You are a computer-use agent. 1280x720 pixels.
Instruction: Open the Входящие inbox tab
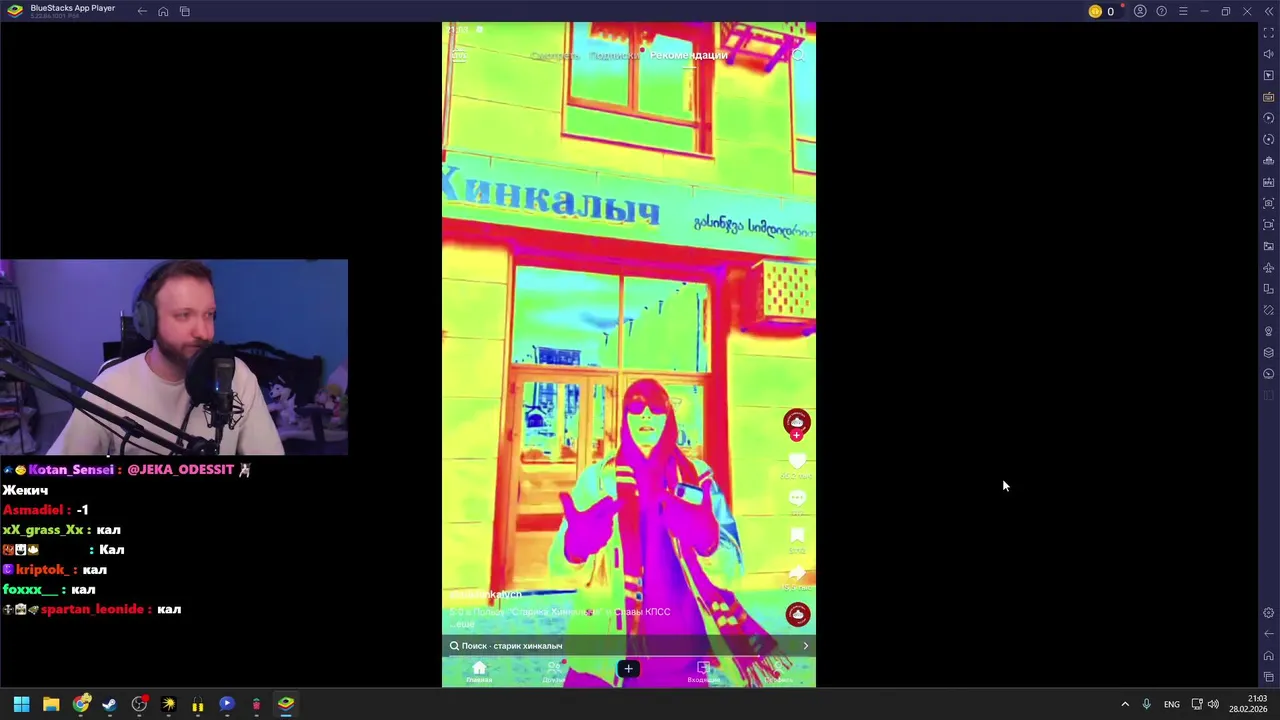click(x=703, y=672)
